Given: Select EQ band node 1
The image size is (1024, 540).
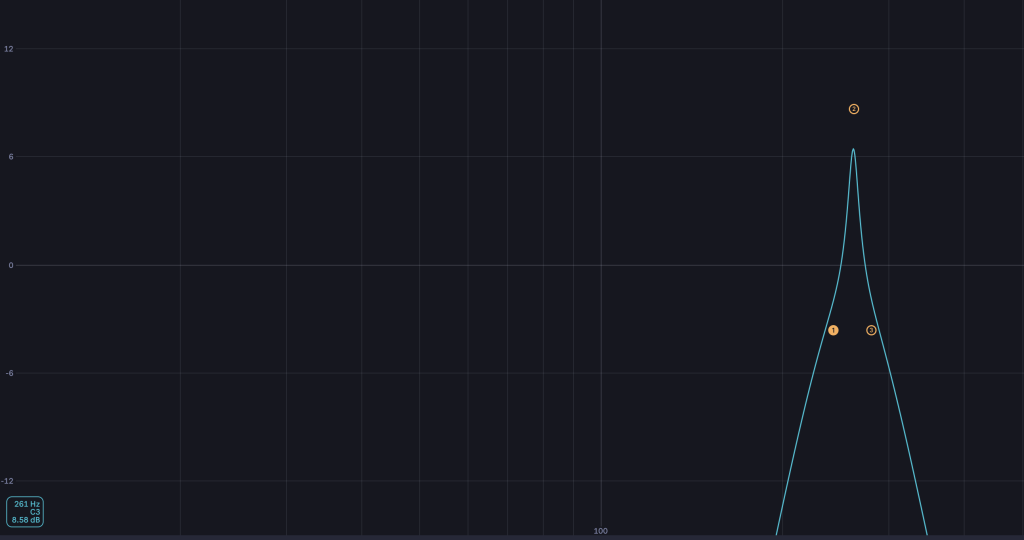Looking at the screenshot, I should pyautogui.click(x=833, y=330).
